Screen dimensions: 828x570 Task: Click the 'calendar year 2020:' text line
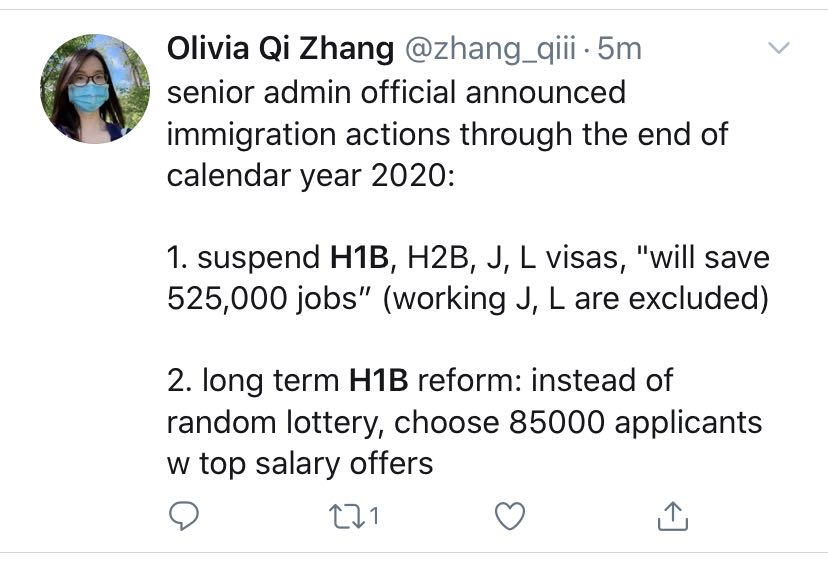point(310,176)
